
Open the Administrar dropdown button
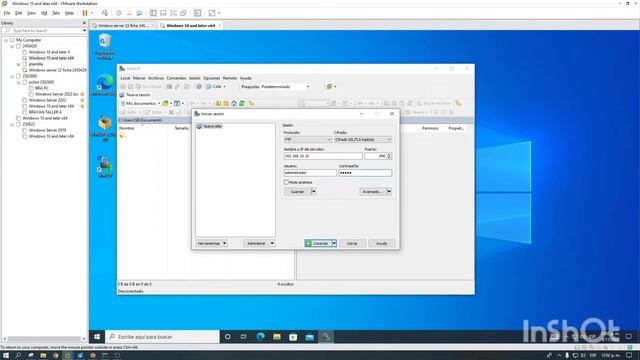[259, 243]
